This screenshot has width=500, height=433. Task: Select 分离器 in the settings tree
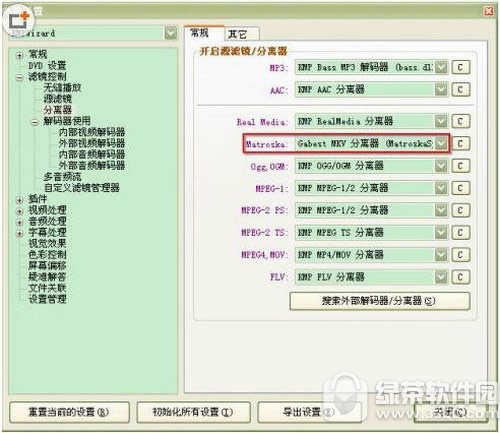tap(57, 110)
